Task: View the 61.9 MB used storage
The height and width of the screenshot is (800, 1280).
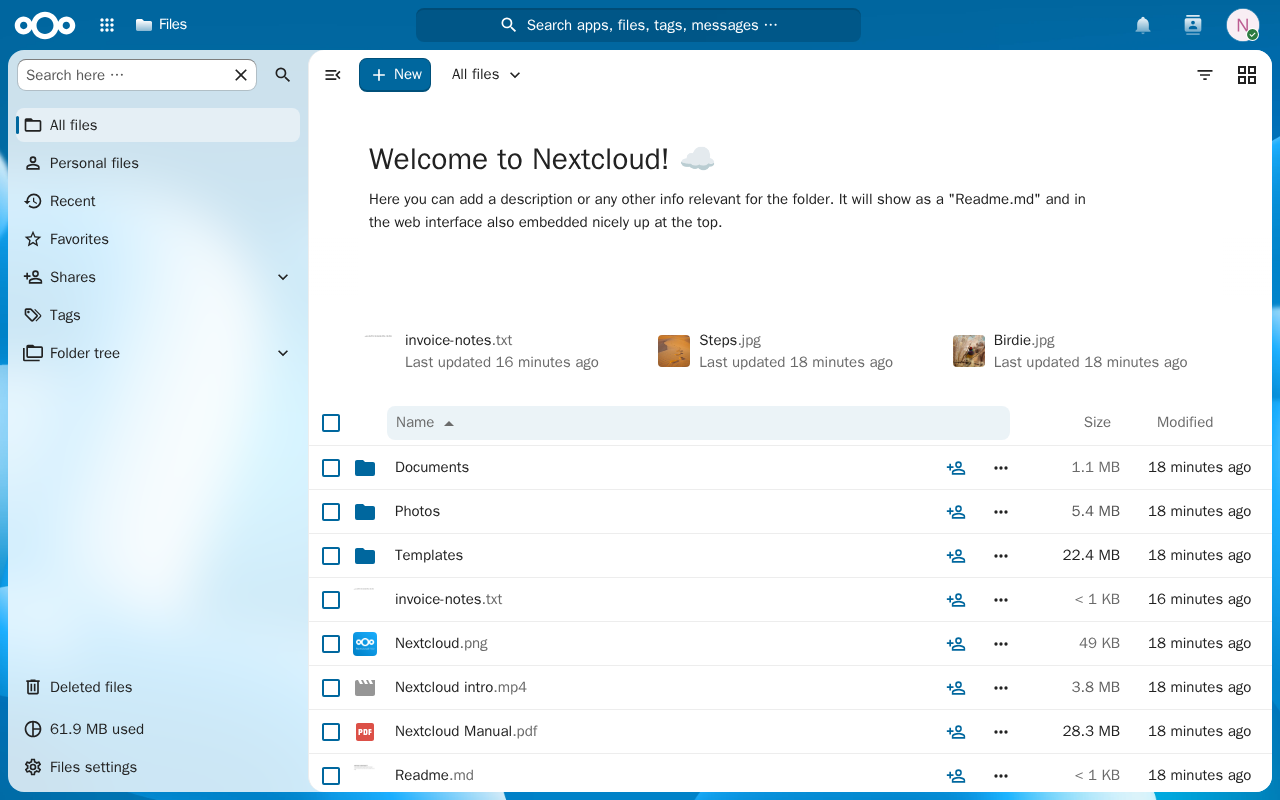Action: pyautogui.click(x=158, y=729)
